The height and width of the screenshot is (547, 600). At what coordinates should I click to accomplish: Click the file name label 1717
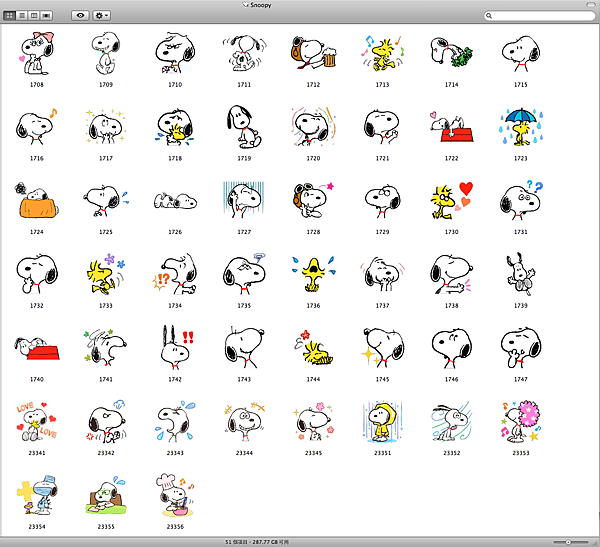(106, 158)
